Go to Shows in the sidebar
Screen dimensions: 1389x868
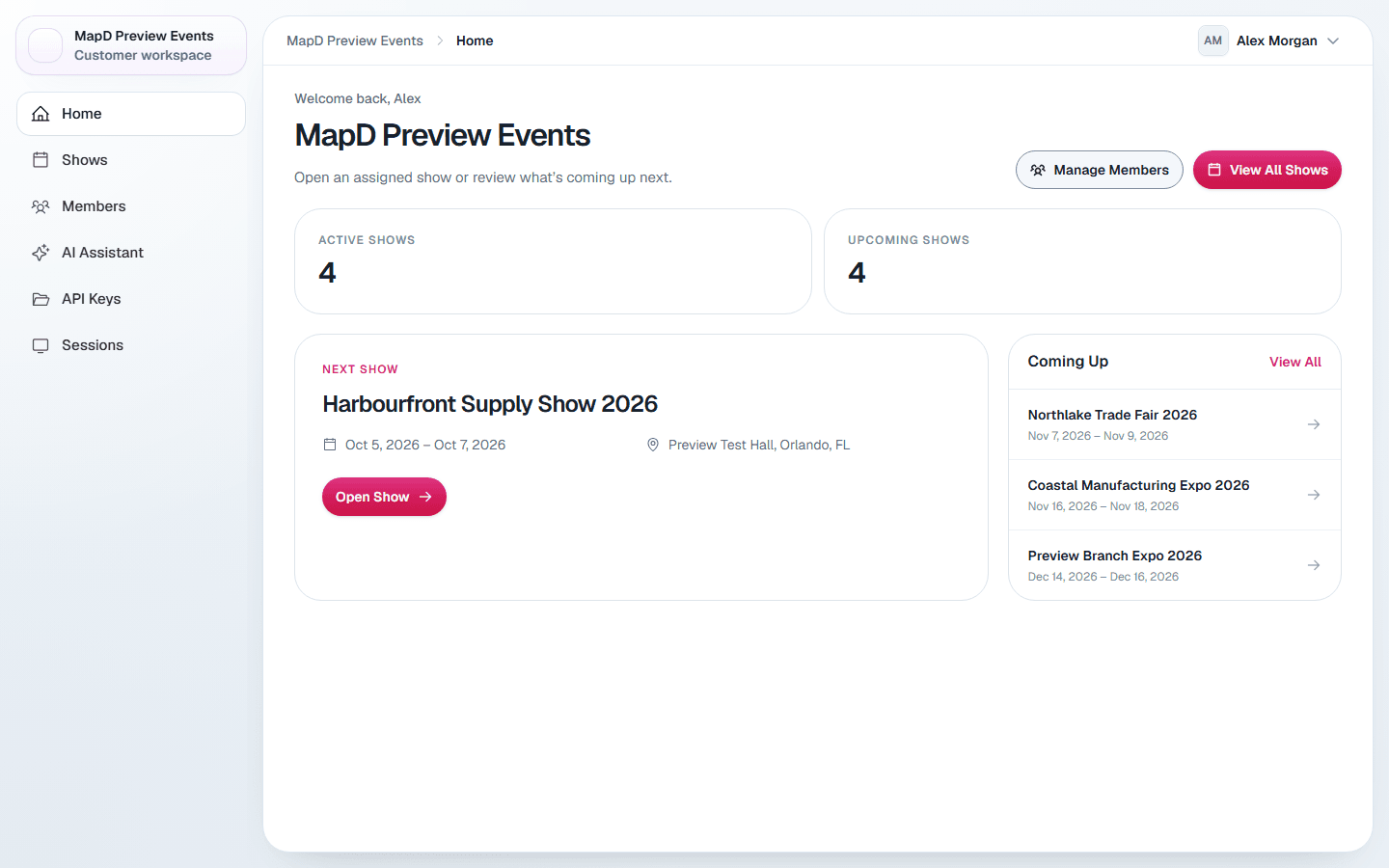131,160
